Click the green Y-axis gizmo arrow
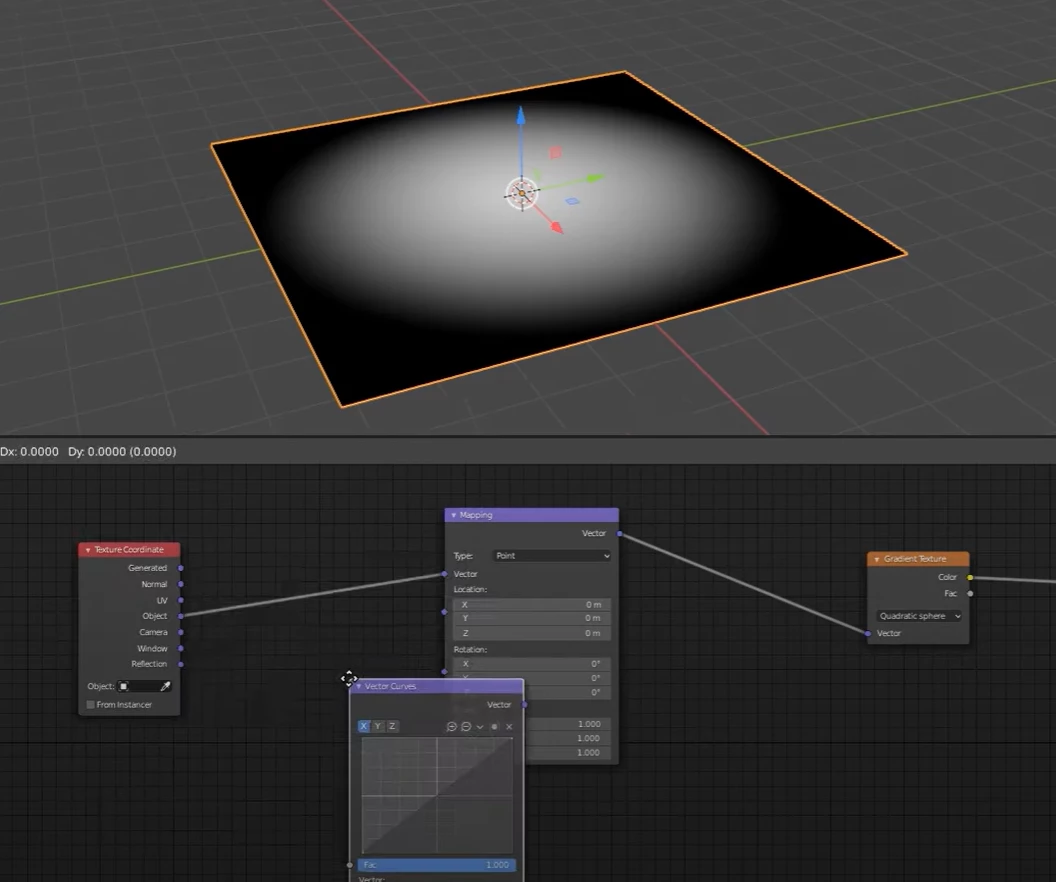Image resolution: width=1056 pixels, height=882 pixels. 595,178
